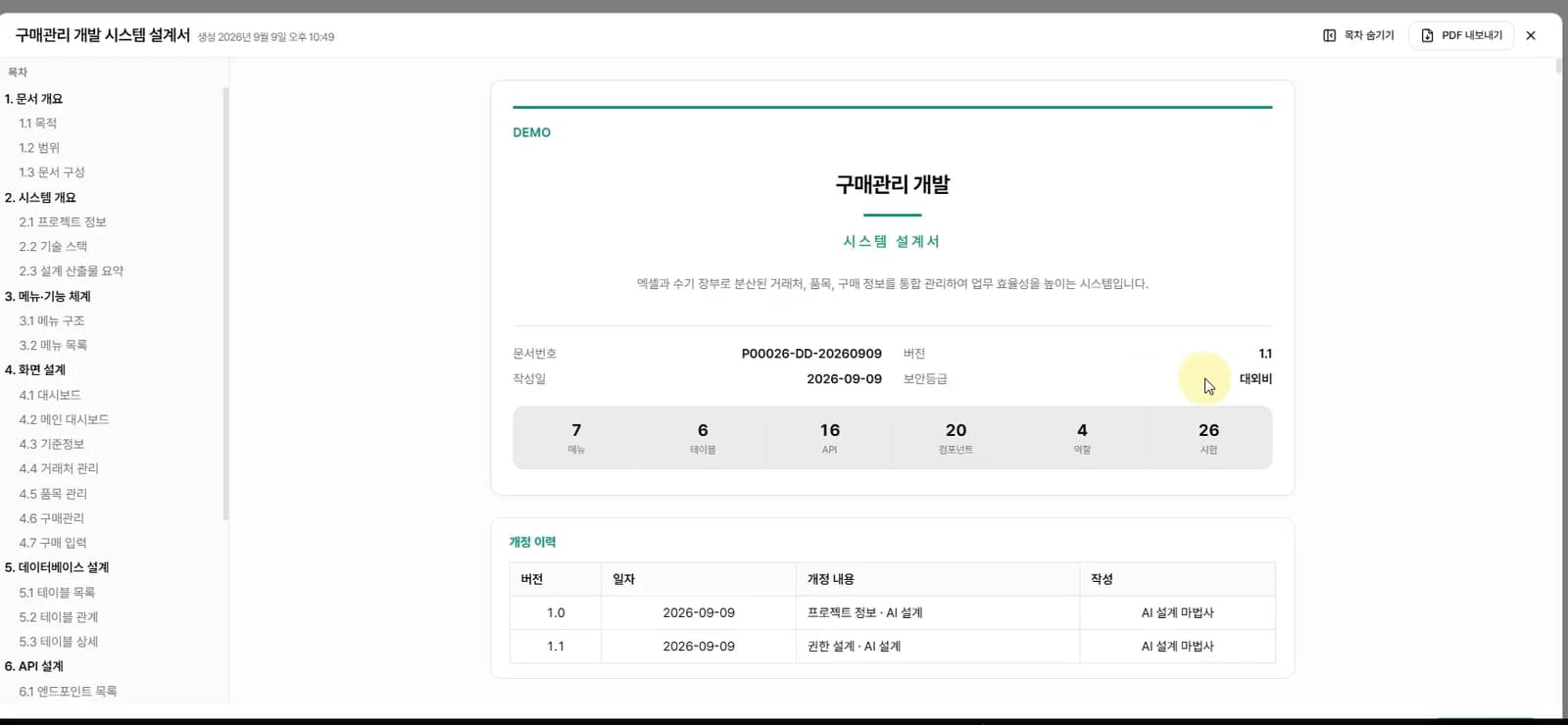Close the system design document viewer
This screenshot has height=725, width=1568.
click(1531, 35)
